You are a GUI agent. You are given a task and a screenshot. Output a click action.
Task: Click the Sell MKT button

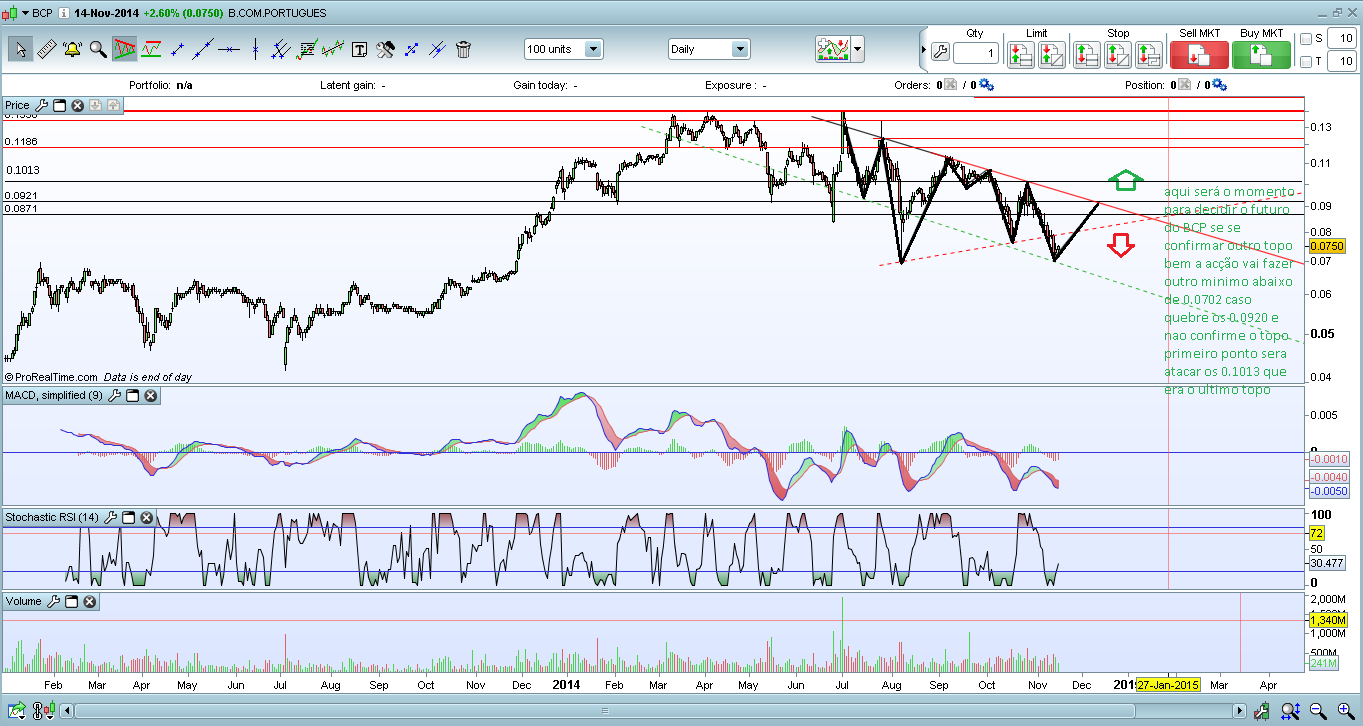(1200, 54)
